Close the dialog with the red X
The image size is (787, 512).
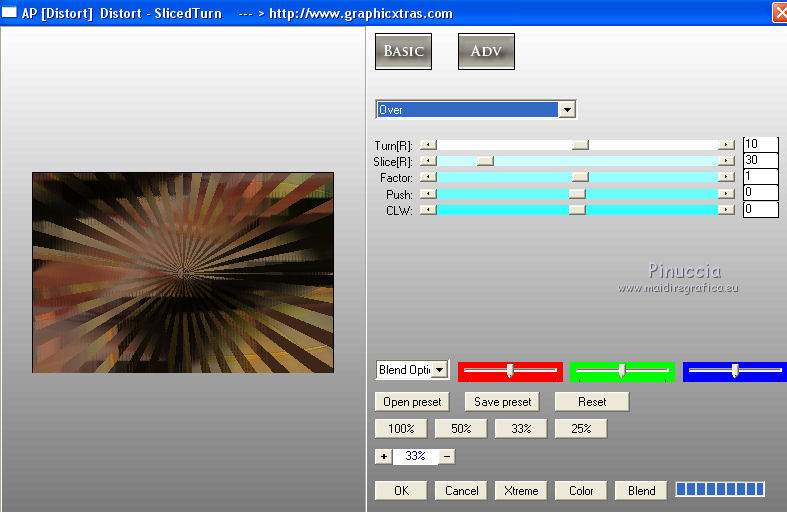[x=780, y=13]
